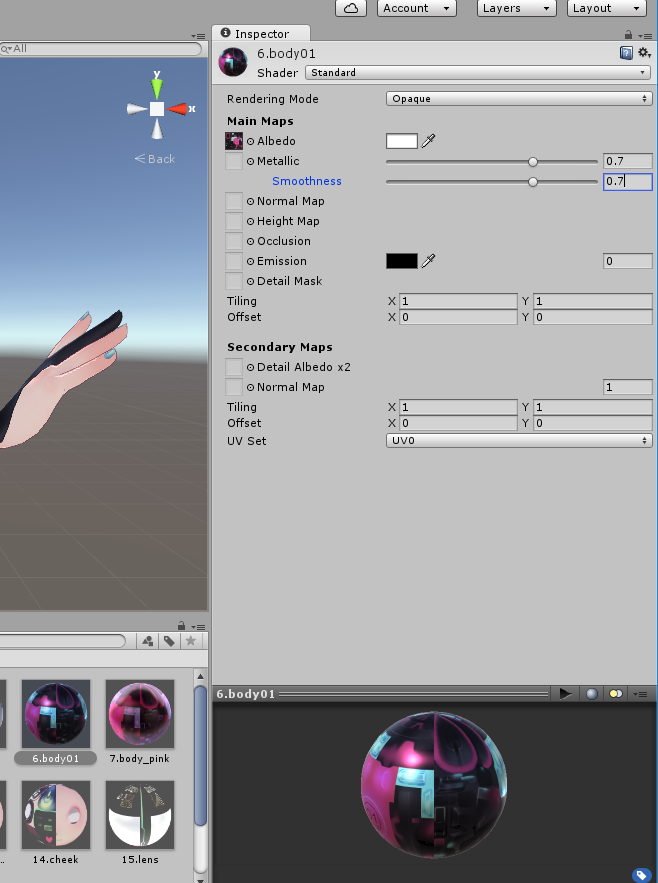
Task: Click the scene gizmo red X axis cone
Action: [179, 109]
